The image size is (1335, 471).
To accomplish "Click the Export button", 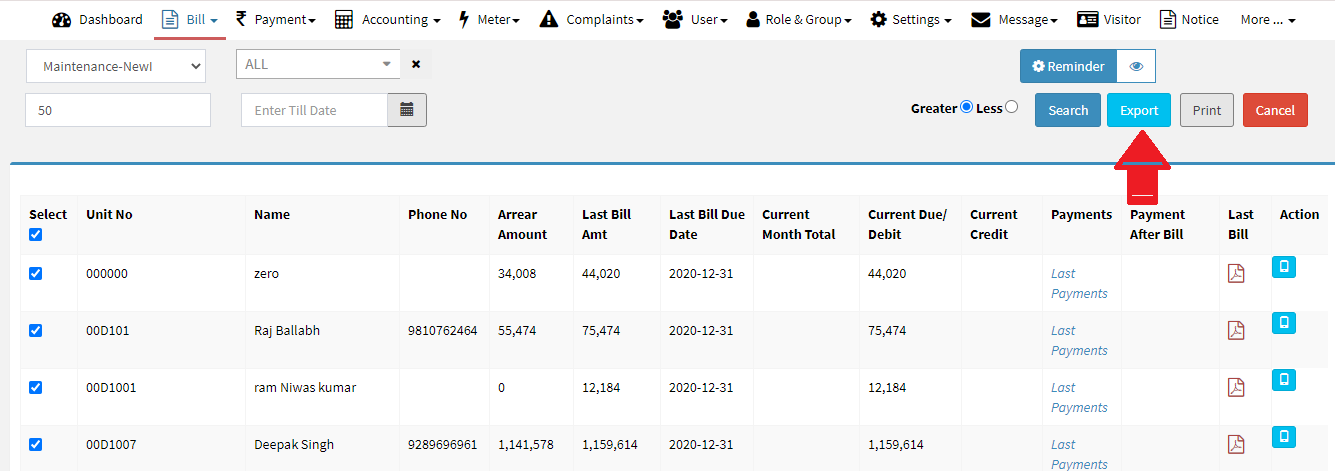I will pos(1138,110).
